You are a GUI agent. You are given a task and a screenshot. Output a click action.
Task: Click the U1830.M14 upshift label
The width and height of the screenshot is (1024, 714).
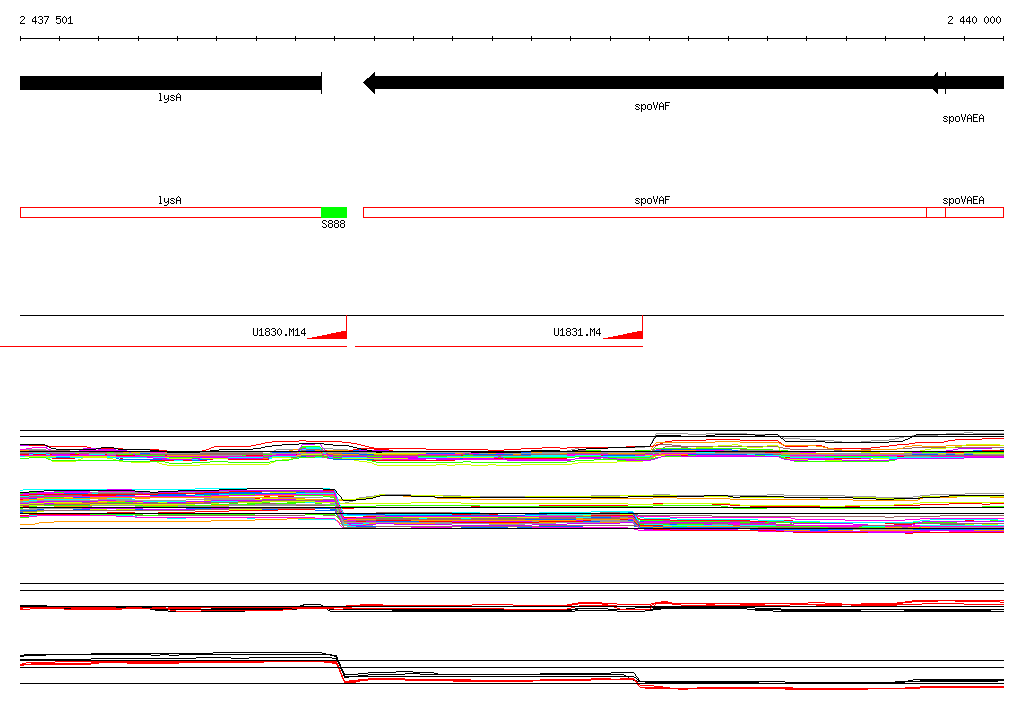tap(279, 332)
